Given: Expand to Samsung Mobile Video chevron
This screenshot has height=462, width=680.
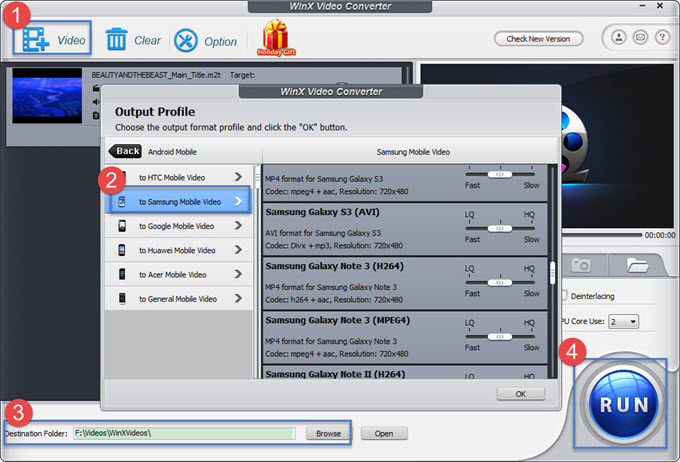Looking at the screenshot, I should click(238, 201).
